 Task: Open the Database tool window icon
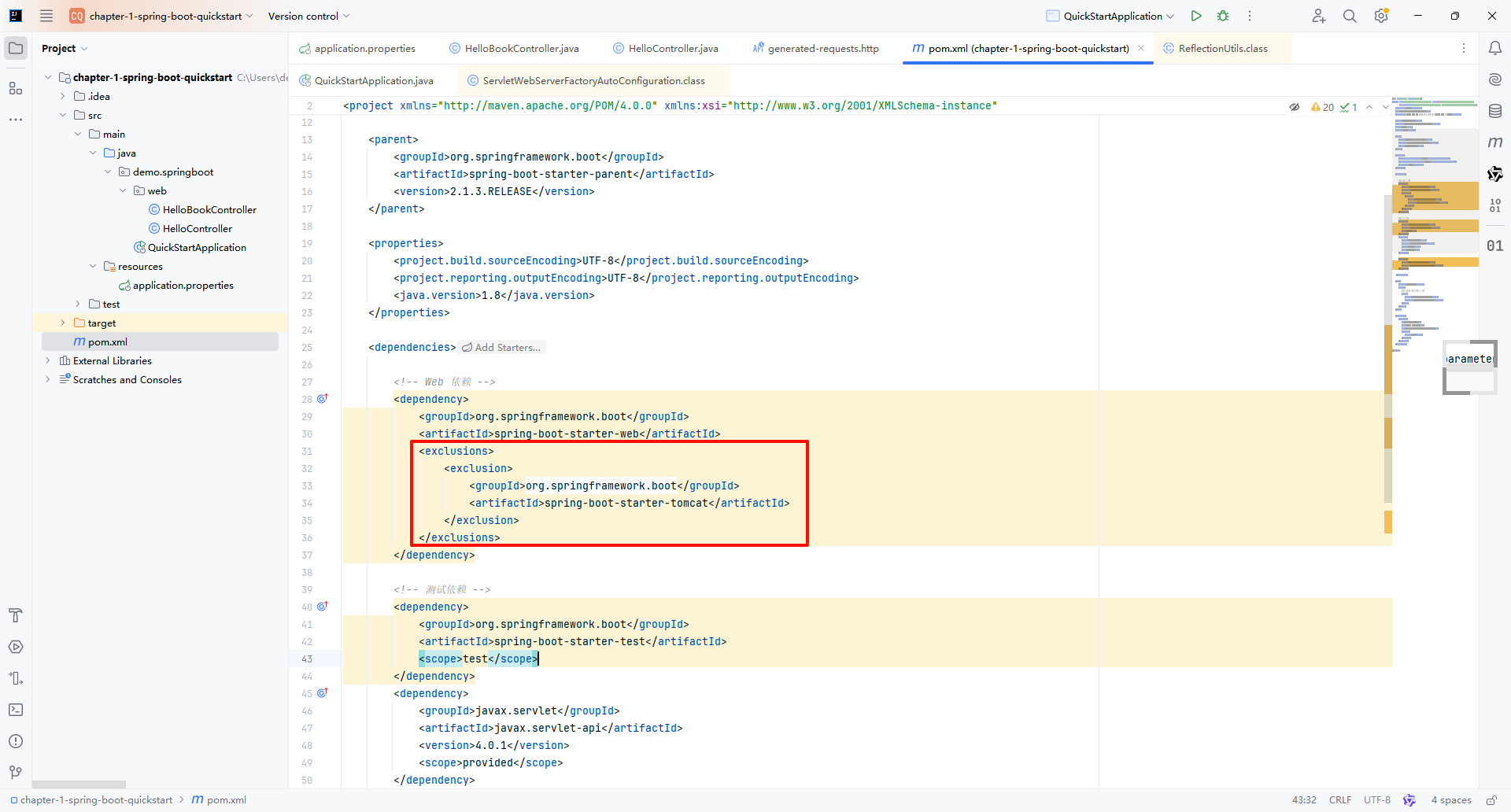click(1495, 111)
